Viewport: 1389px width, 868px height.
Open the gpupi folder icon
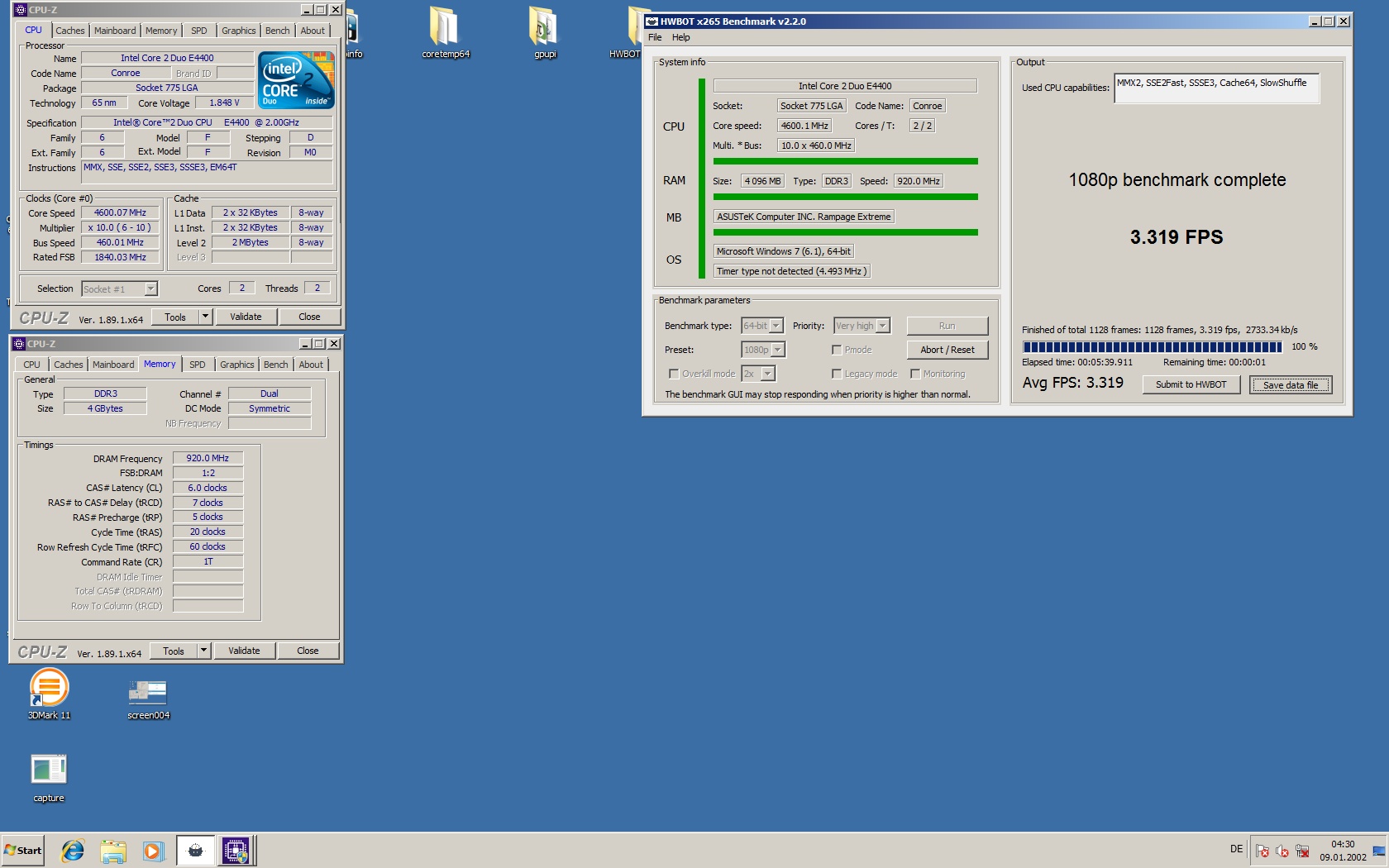pyautogui.click(x=544, y=33)
